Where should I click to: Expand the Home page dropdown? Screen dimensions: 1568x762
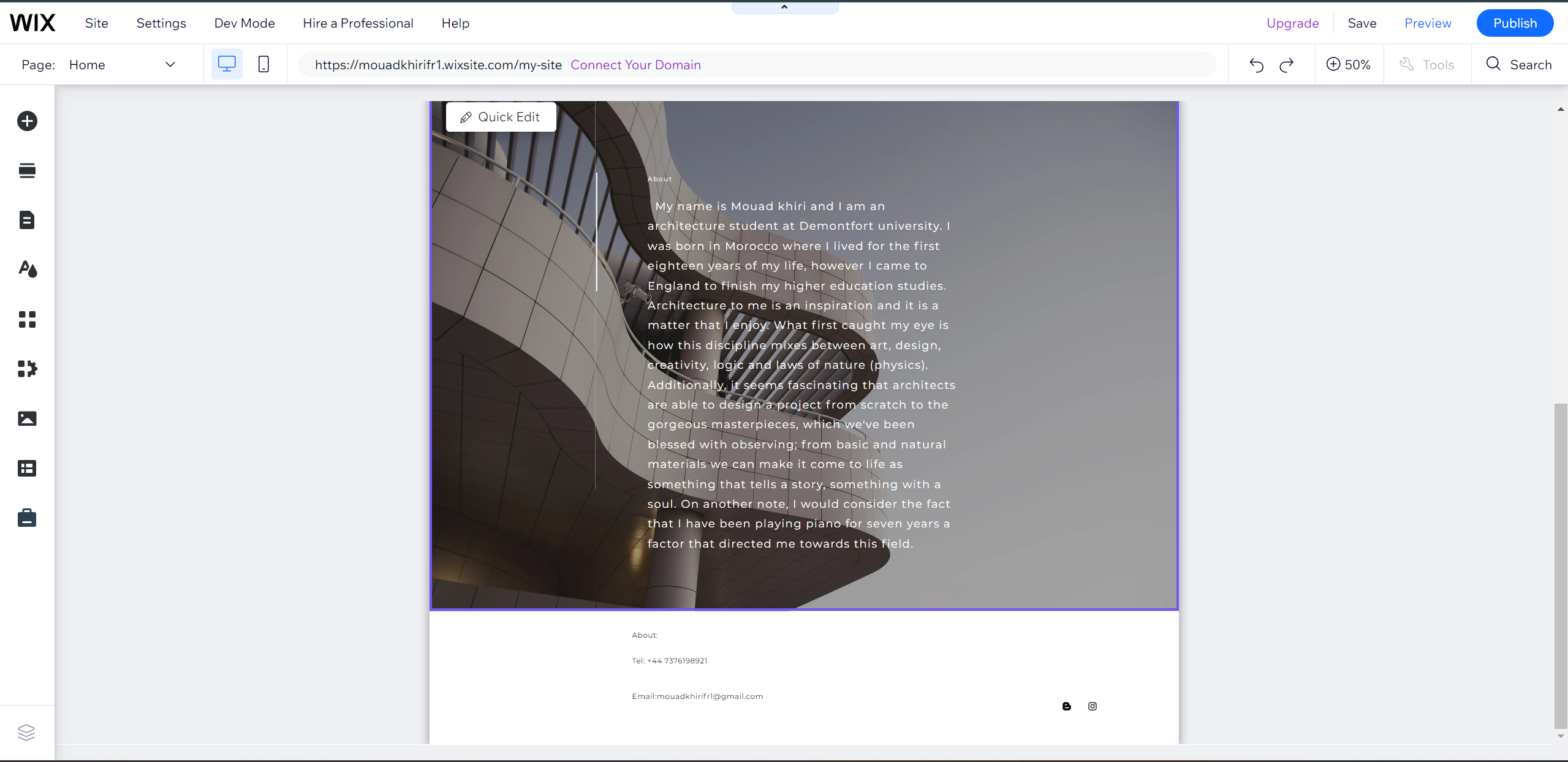170,64
